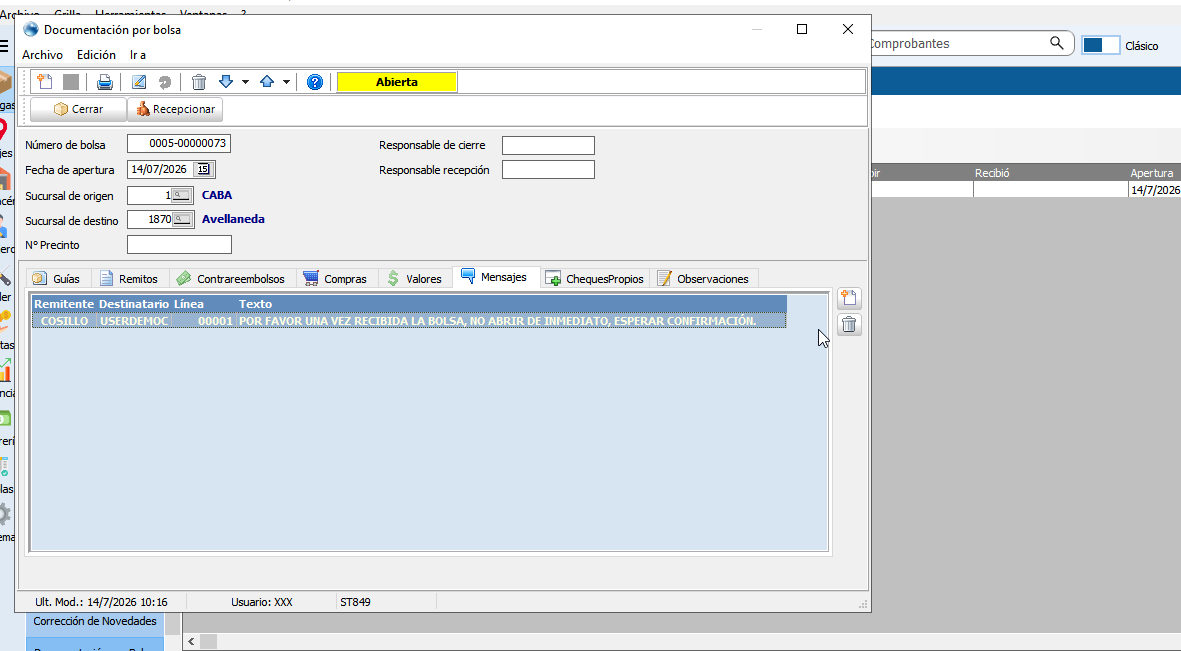Click the Ult. Mod. status bar entry
Image resolution: width=1181 pixels, height=651 pixels.
click(101, 602)
